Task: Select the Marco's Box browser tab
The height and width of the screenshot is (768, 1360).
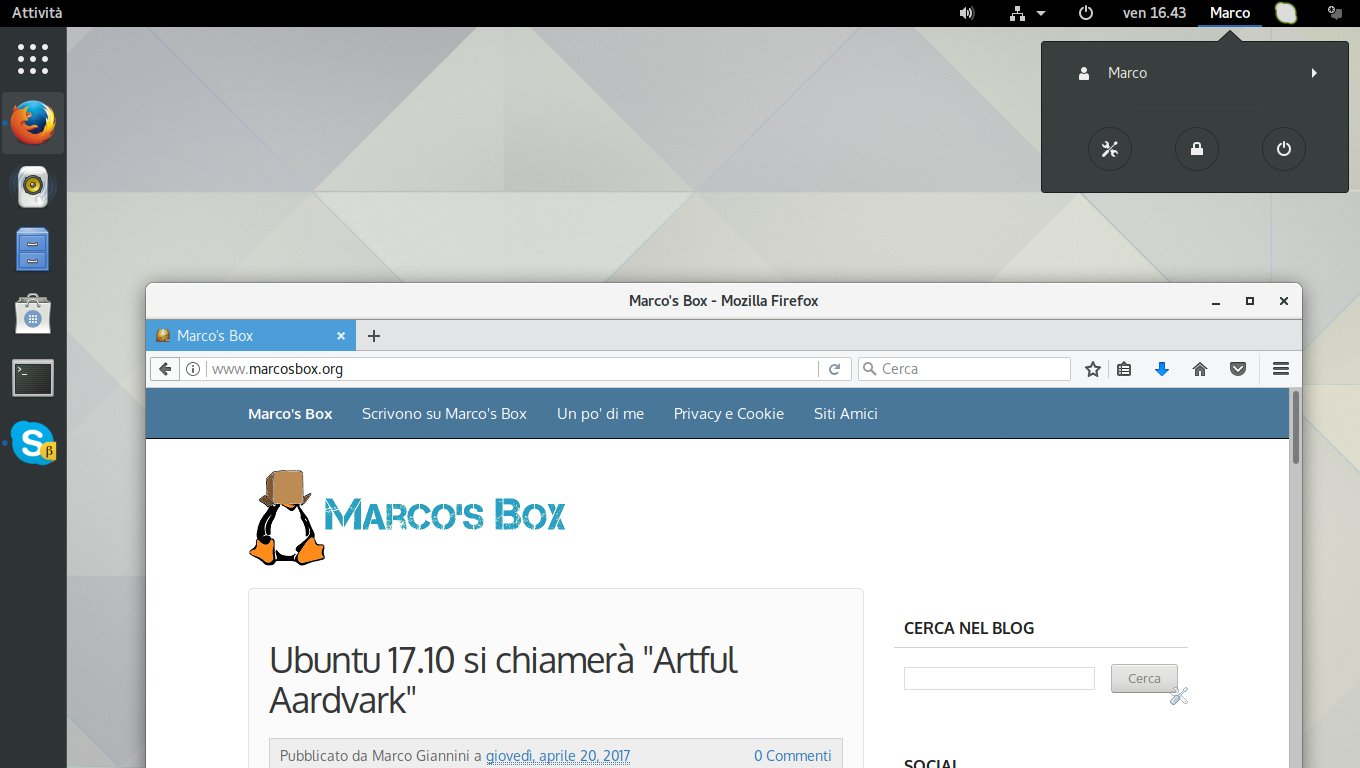Action: click(x=251, y=336)
